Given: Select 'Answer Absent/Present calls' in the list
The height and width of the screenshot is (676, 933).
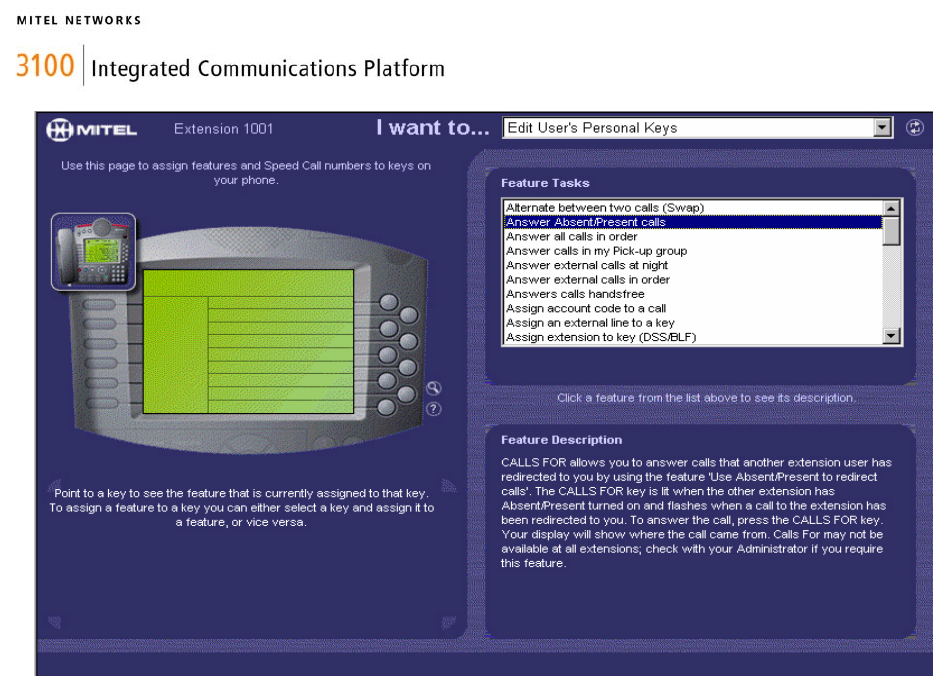Looking at the screenshot, I should pyautogui.click(x=693, y=222).
